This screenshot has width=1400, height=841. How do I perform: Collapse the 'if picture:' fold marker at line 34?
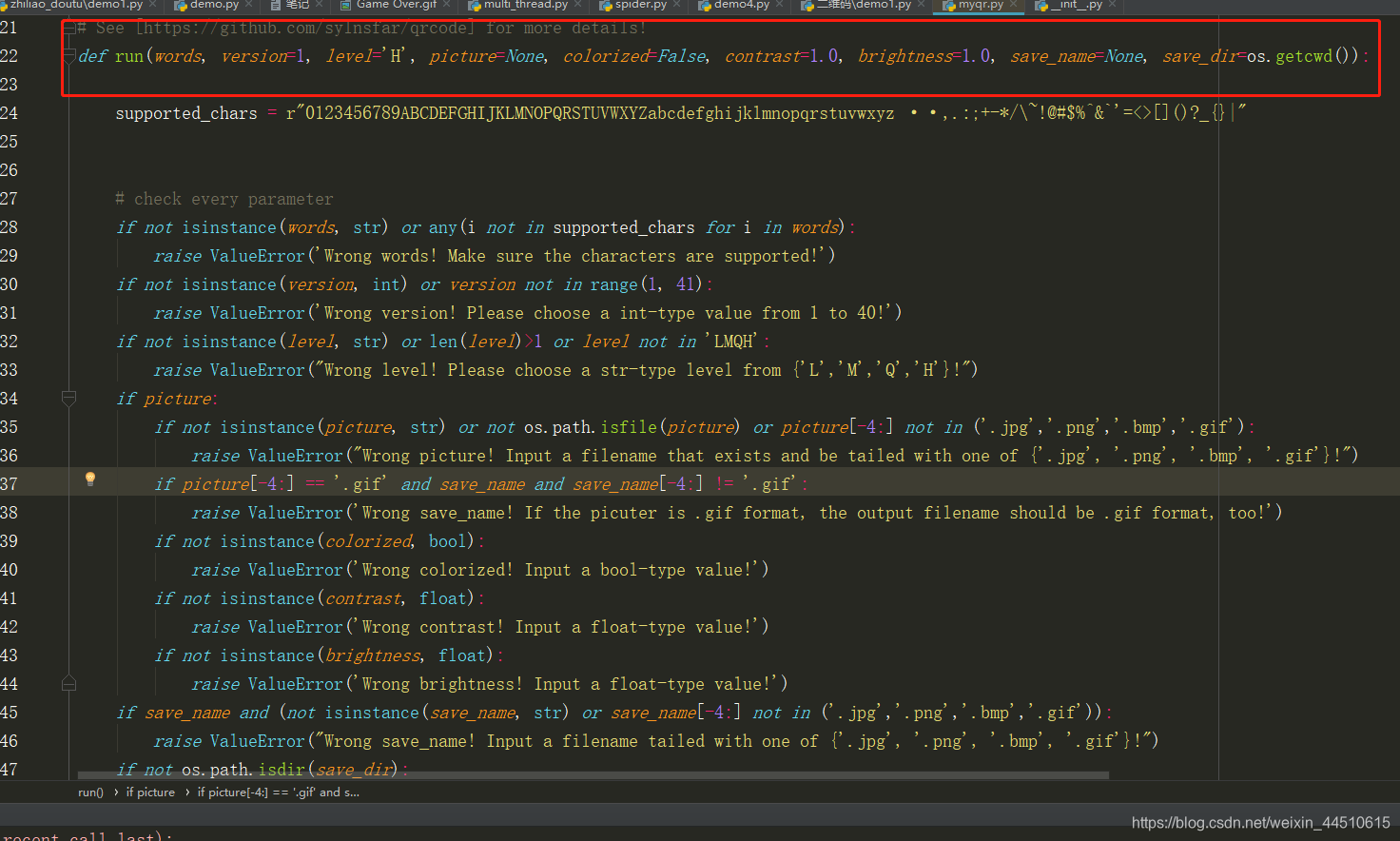click(69, 398)
